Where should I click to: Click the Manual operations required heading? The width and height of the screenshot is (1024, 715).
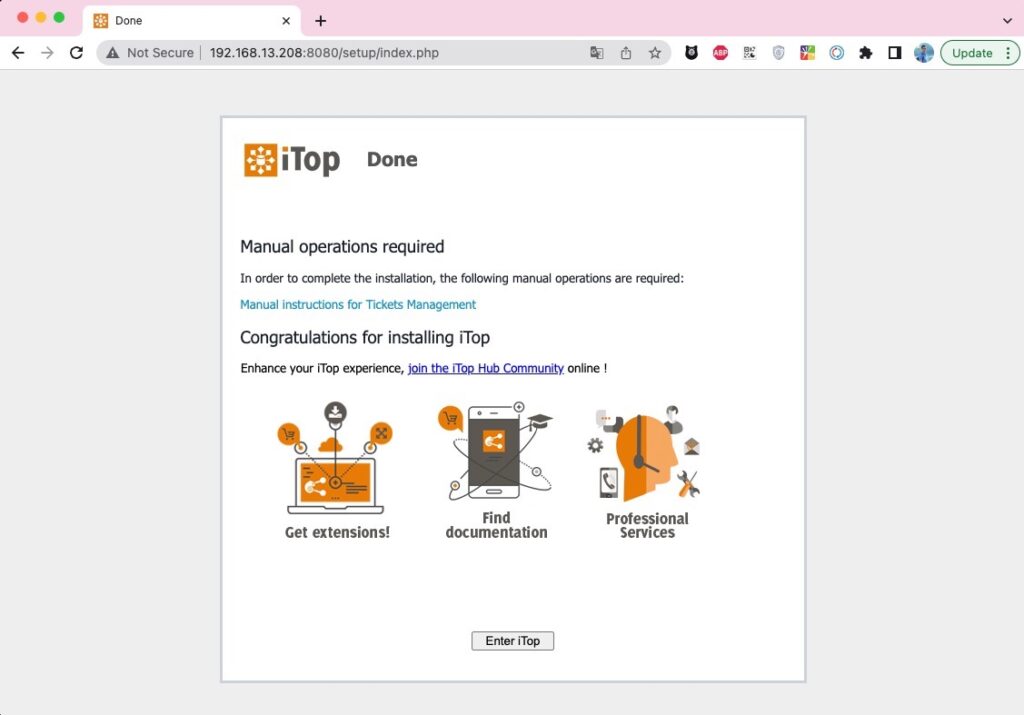point(342,247)
